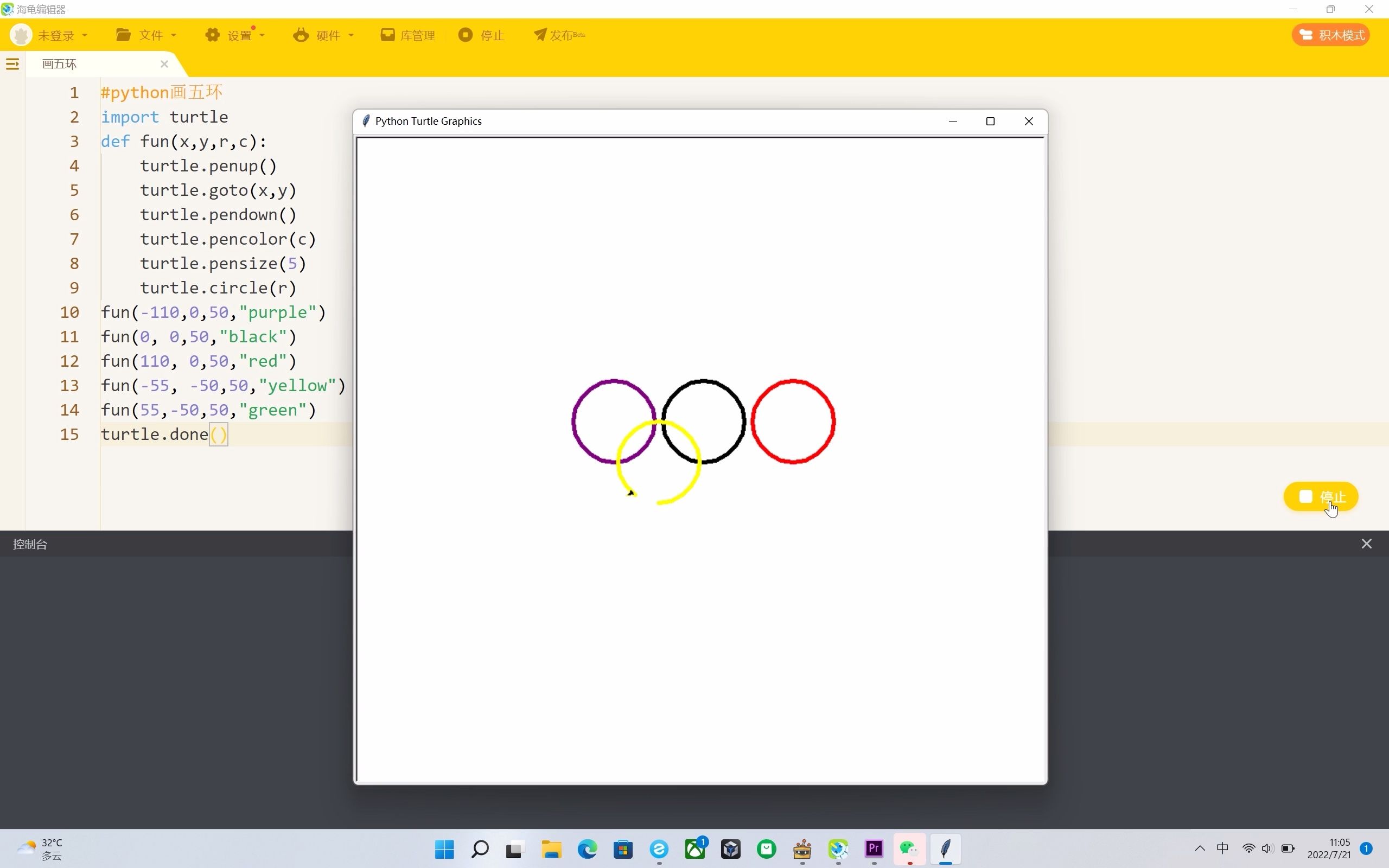Open the clock showing 11:05
The height and width of the screenshot is (868, 1389).
point(1329,848)
